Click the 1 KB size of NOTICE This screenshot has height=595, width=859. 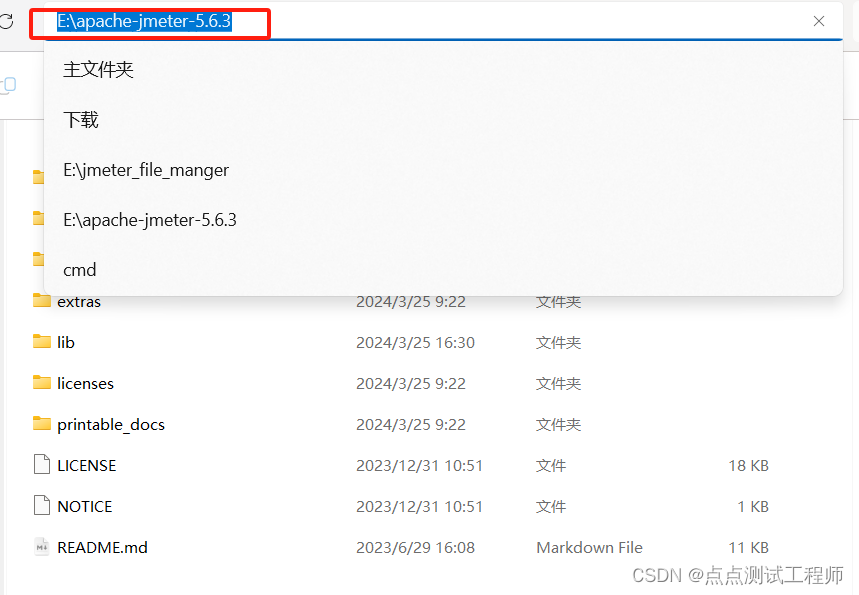tap(753, 507)
